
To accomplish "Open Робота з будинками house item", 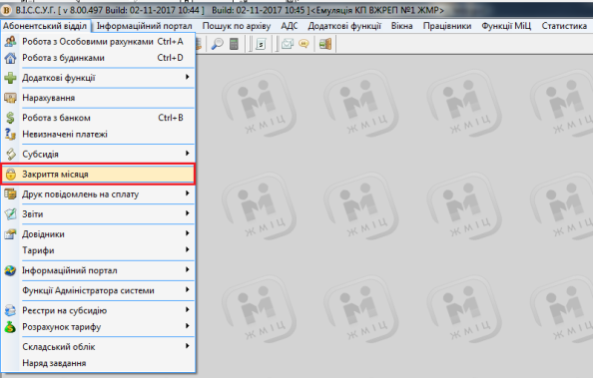I will pos(98,58).
